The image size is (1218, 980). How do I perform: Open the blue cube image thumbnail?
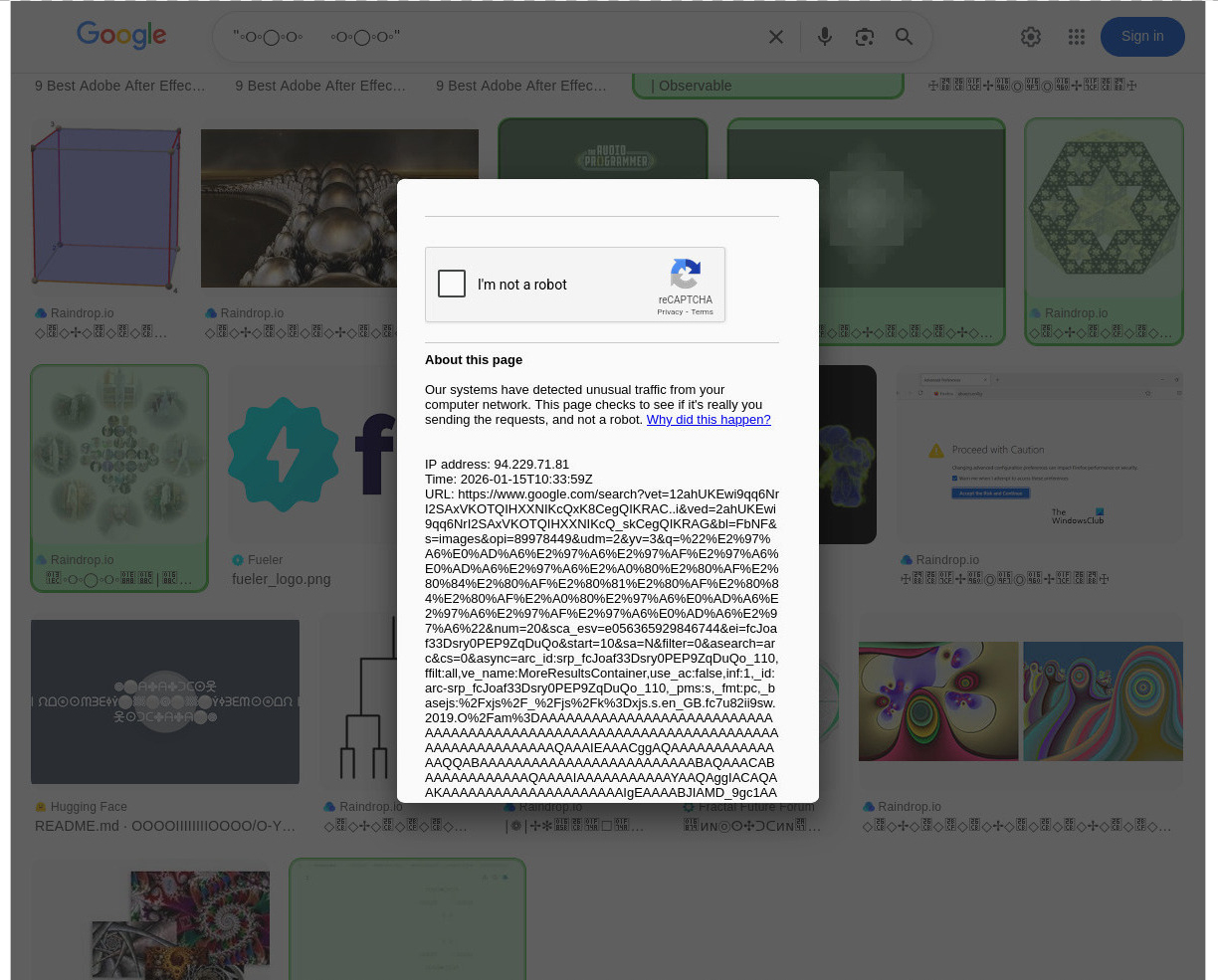click(105, 208)
